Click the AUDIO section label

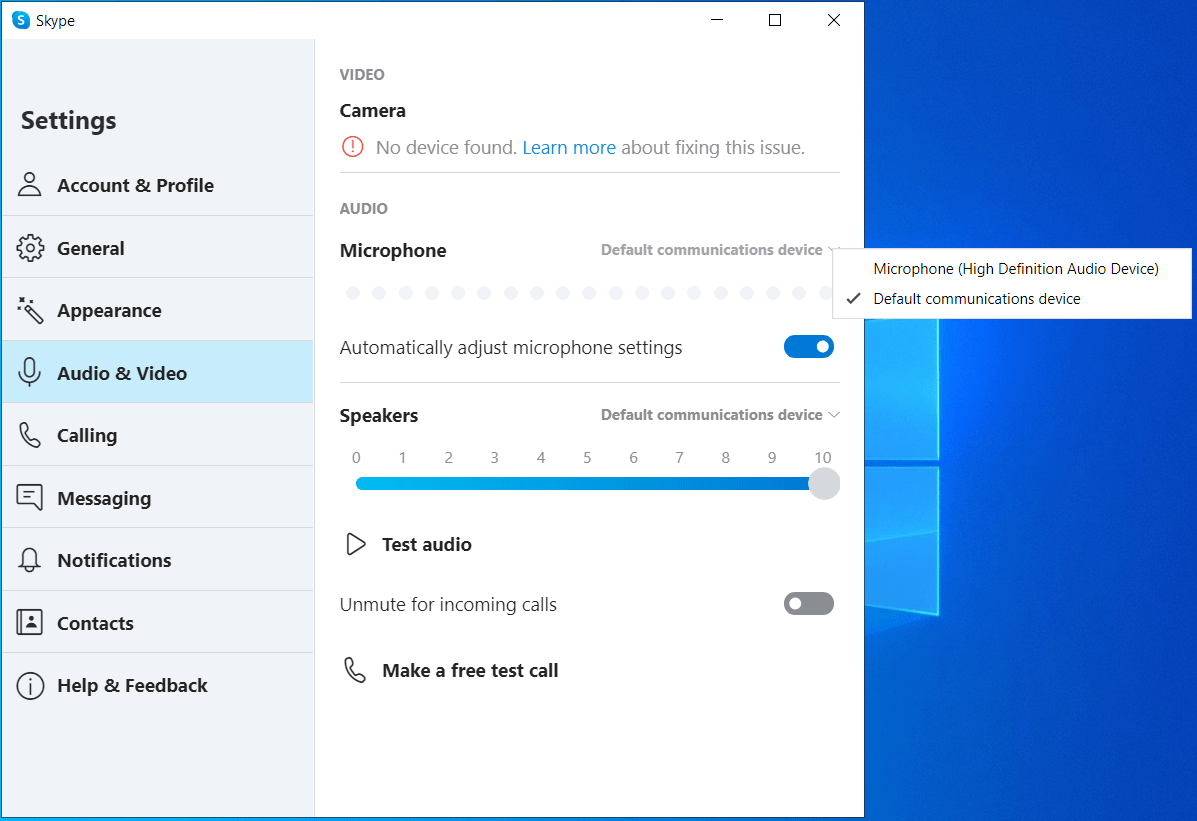coord(363,208)
